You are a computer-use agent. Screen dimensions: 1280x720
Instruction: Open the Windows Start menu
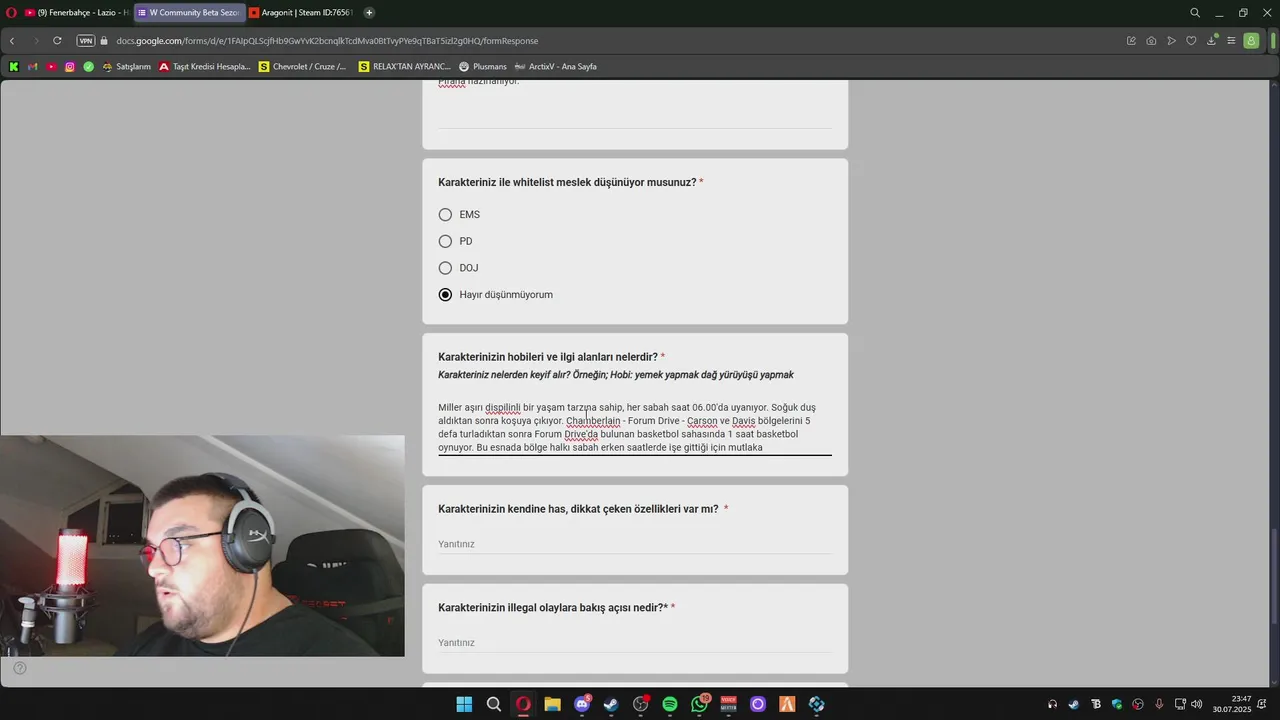point(464,704)
